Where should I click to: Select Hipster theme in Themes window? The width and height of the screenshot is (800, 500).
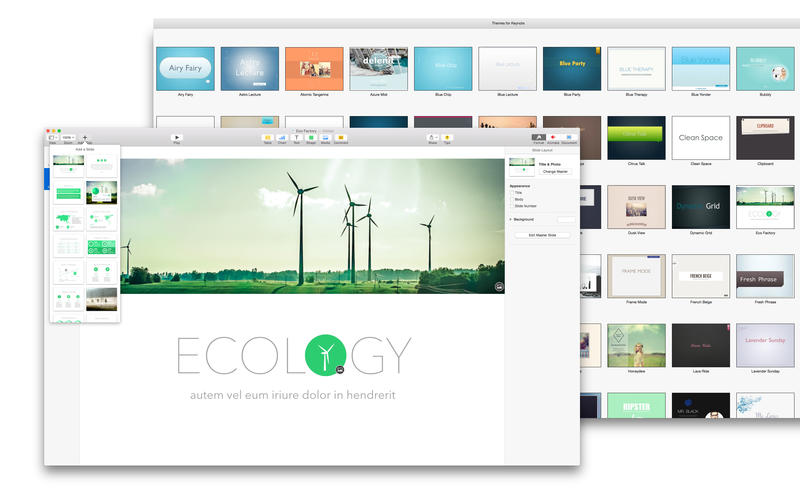click(636, 406)
